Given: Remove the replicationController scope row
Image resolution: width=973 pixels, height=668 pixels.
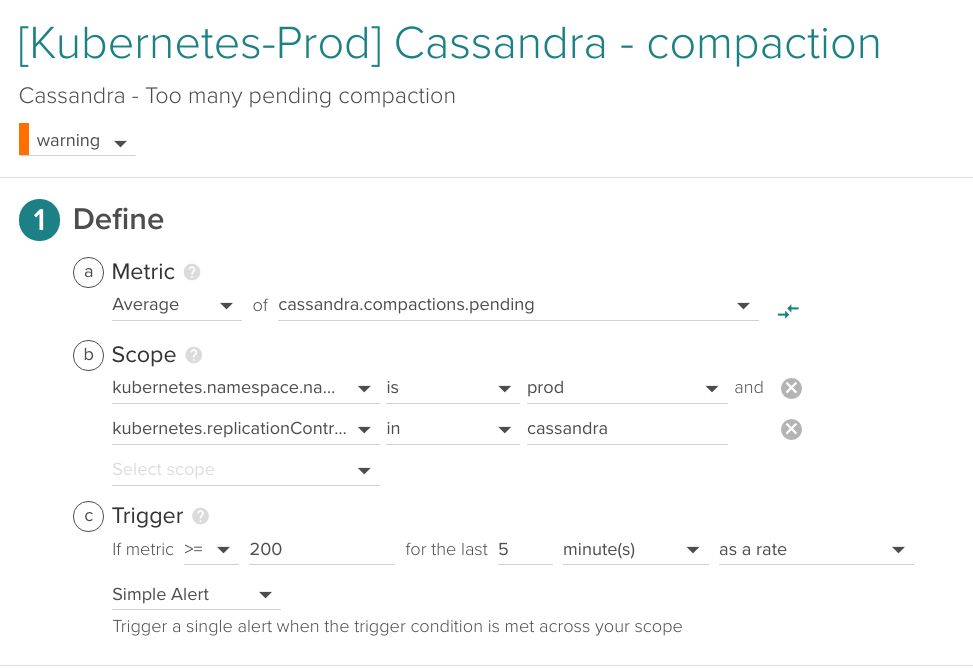Looking at the screenshot, I should 791,429.
